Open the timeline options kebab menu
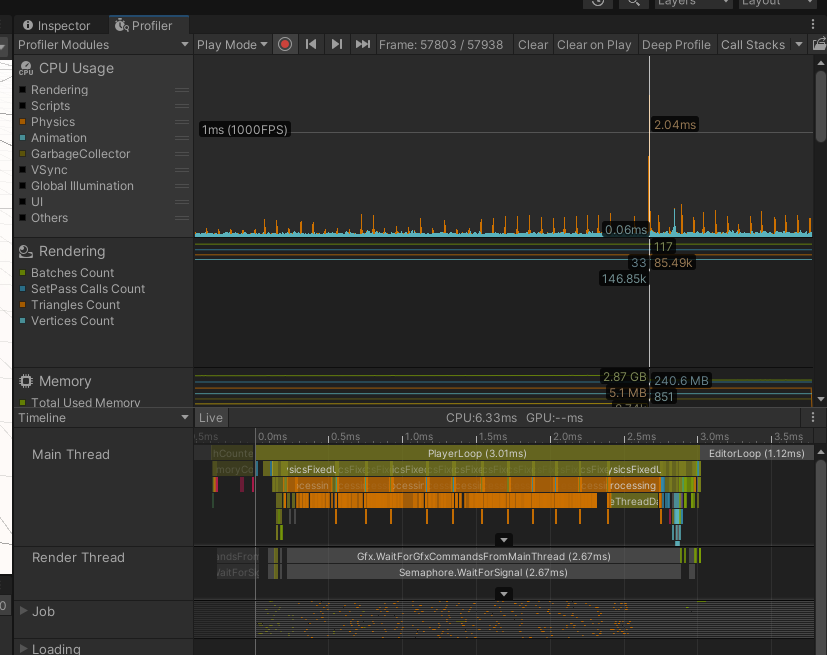This screenshot has width=827, height=655. [x=813, y=418]
